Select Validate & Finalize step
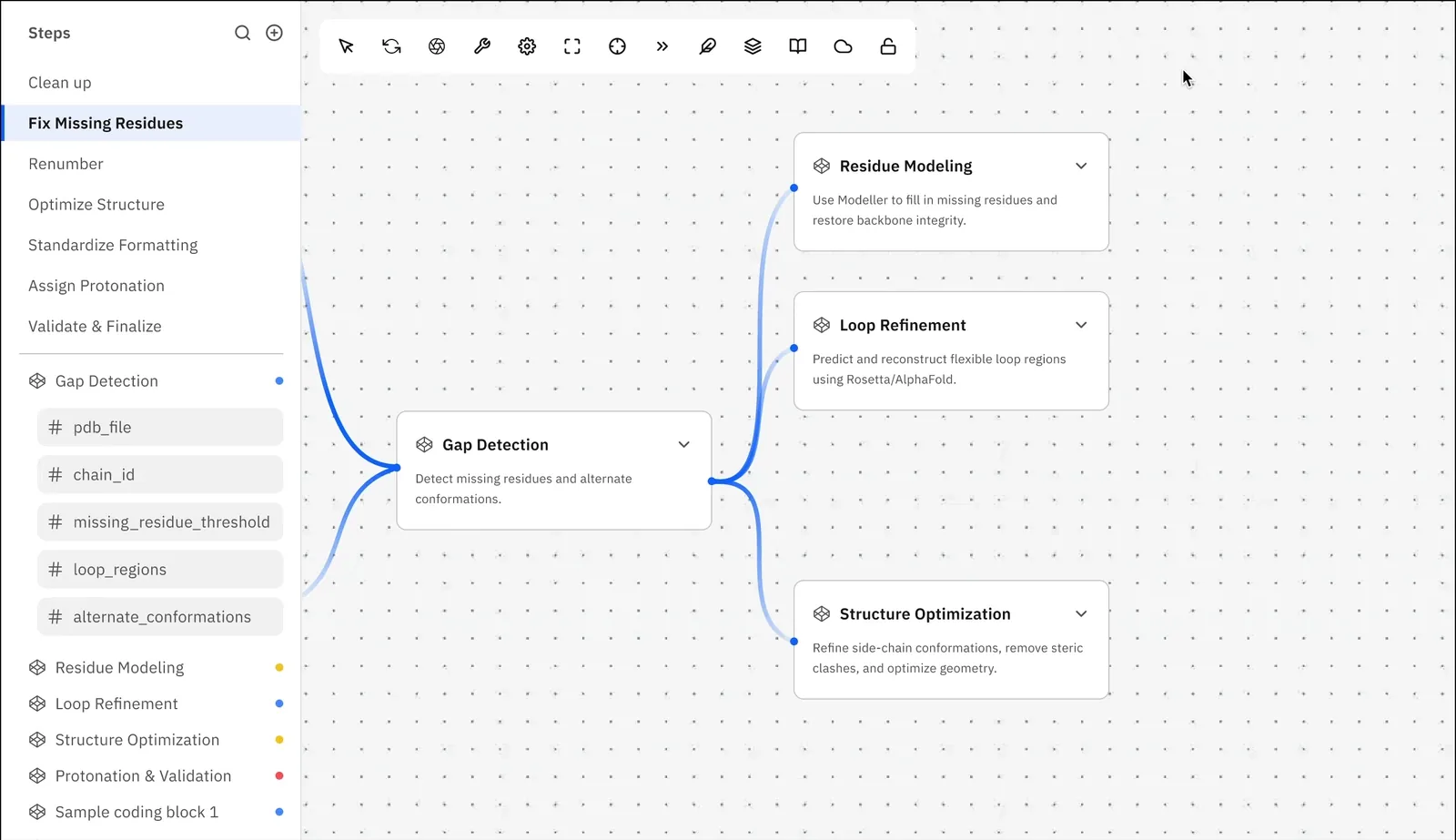The width and height of the screenshot is (1456, 840). pos(150,326)
